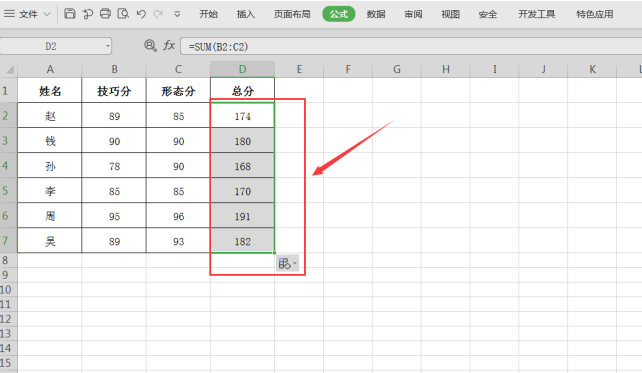Click the Undo arrow icon

point(141,14)
